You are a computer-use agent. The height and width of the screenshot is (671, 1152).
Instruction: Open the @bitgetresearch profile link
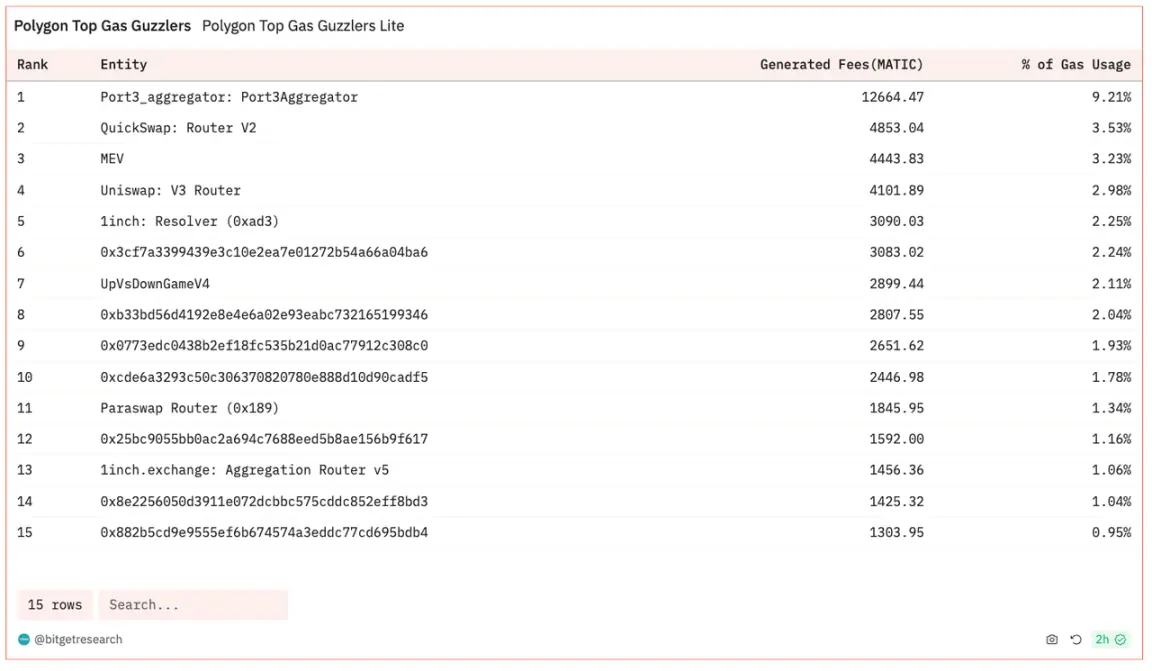[x=78, y=639]
